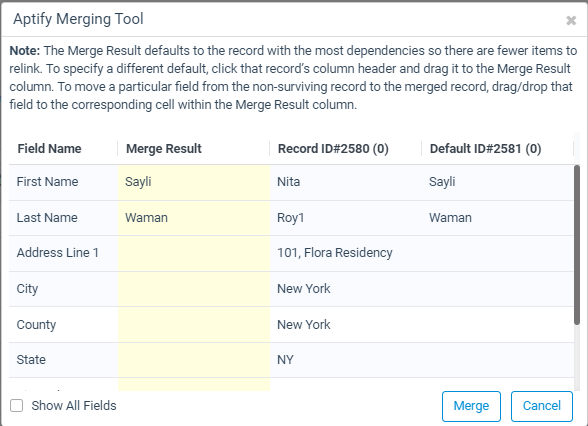Select the NY state cell
588x426 pixels.
pyautogui.click(x=345, y=360)
